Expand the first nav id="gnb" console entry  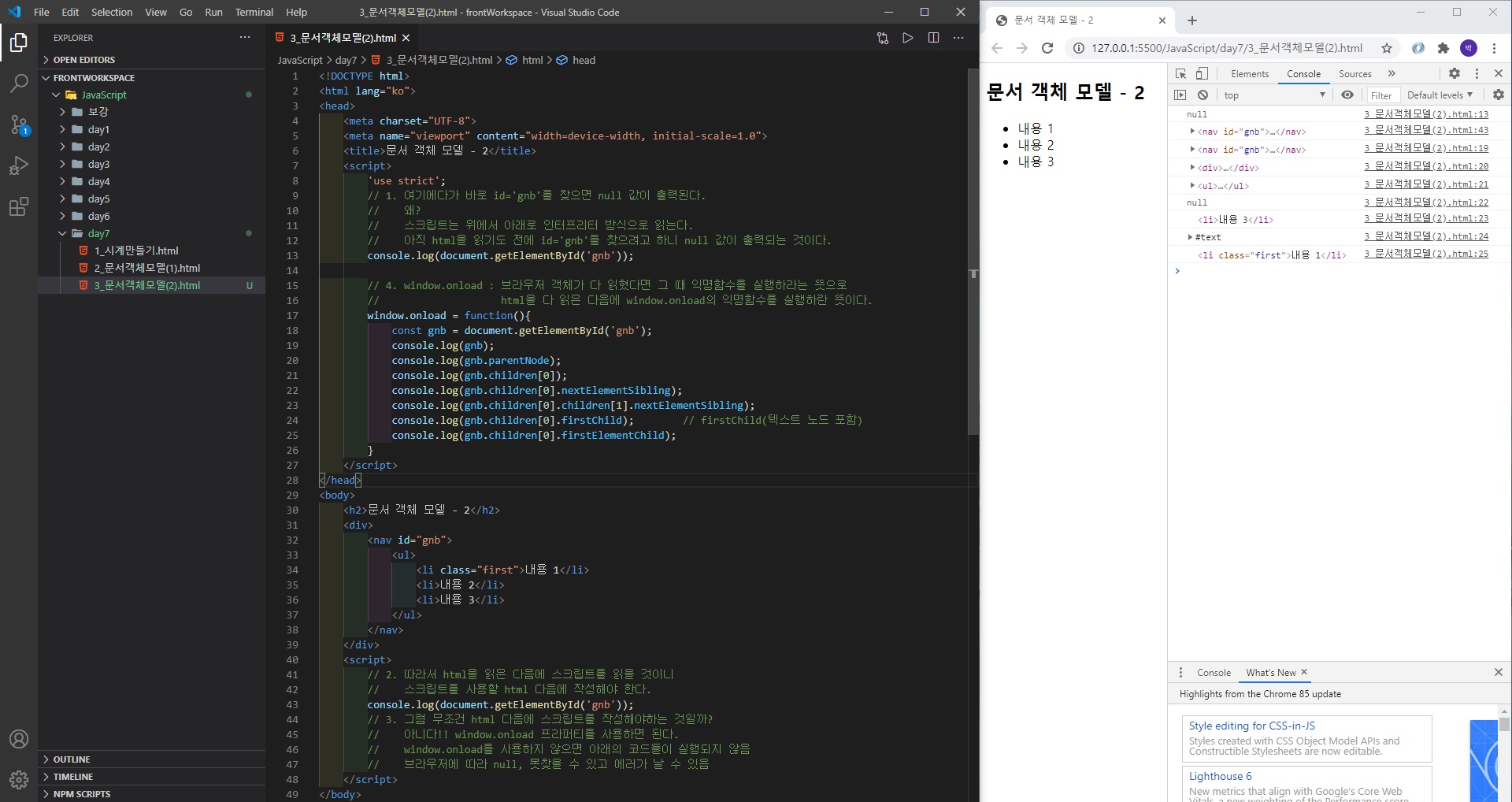(x=1192, y=131)
